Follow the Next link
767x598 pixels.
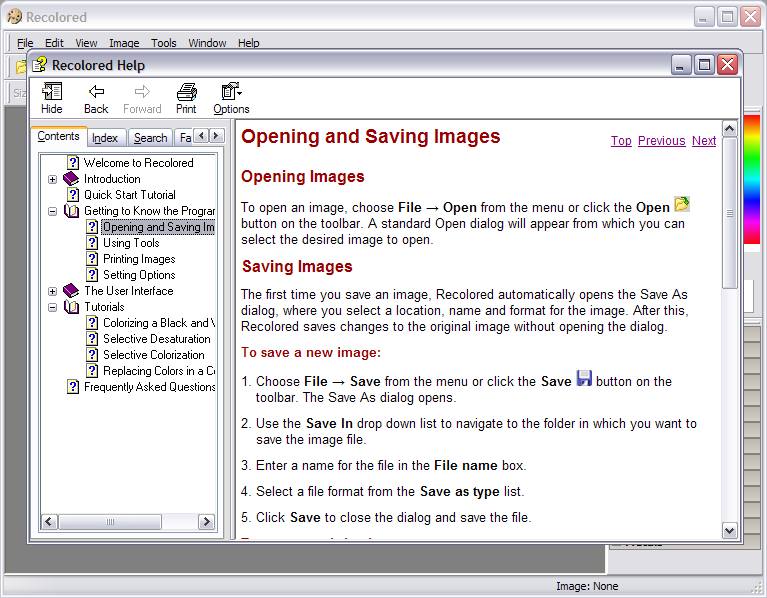[704, 141]
